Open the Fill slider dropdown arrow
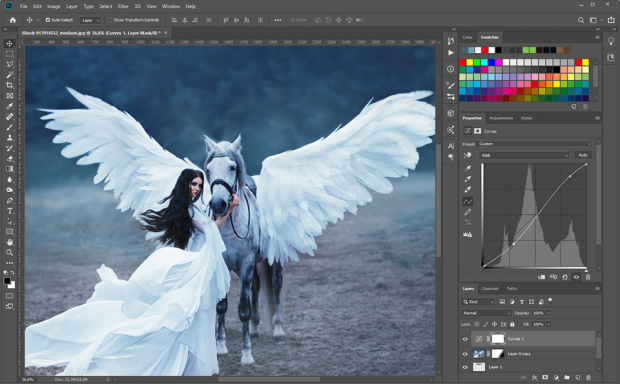 point(548,324)
